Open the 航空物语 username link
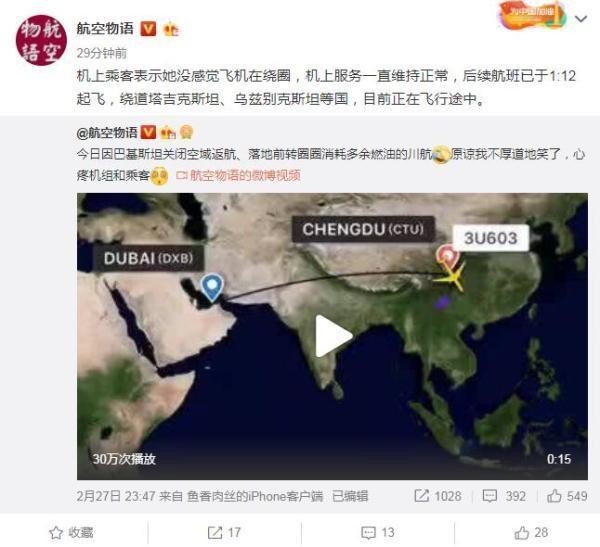Viewport: 600px width, 547px height. tap(105, 29)
